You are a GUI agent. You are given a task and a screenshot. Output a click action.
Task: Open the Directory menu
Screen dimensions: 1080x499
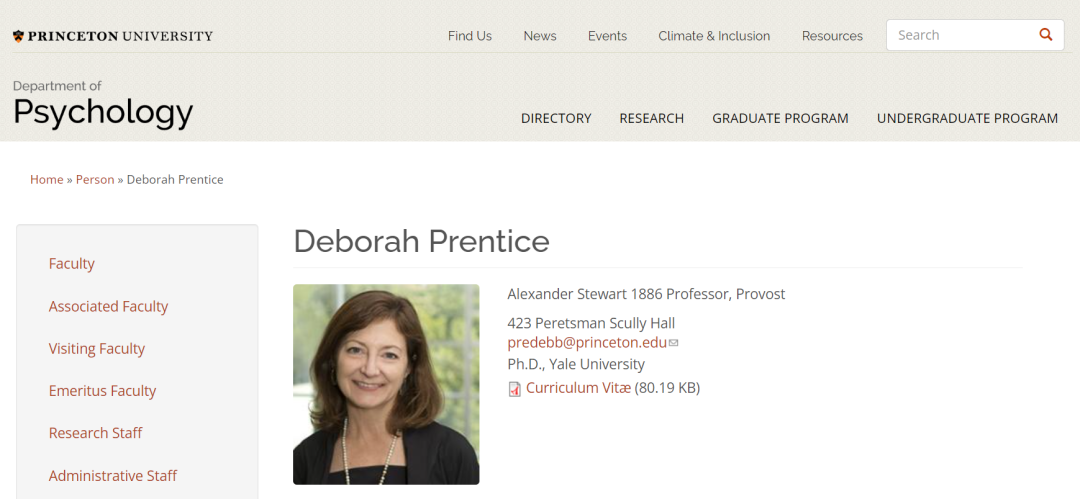(x=556, y=118)
